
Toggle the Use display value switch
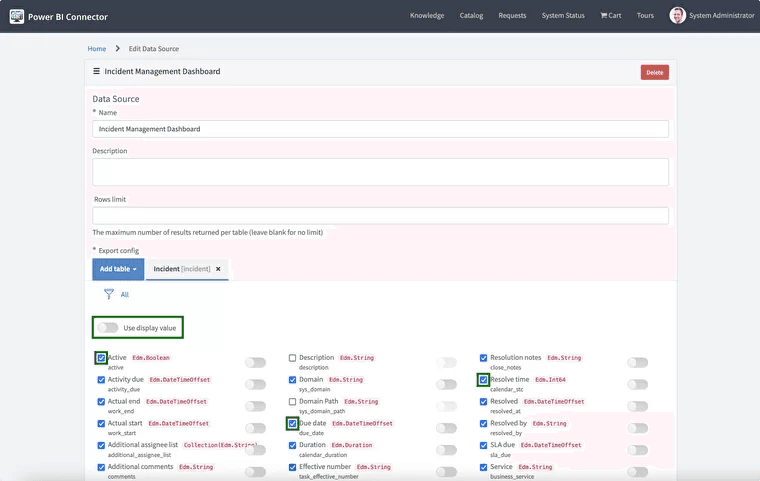tap(108, 328)
